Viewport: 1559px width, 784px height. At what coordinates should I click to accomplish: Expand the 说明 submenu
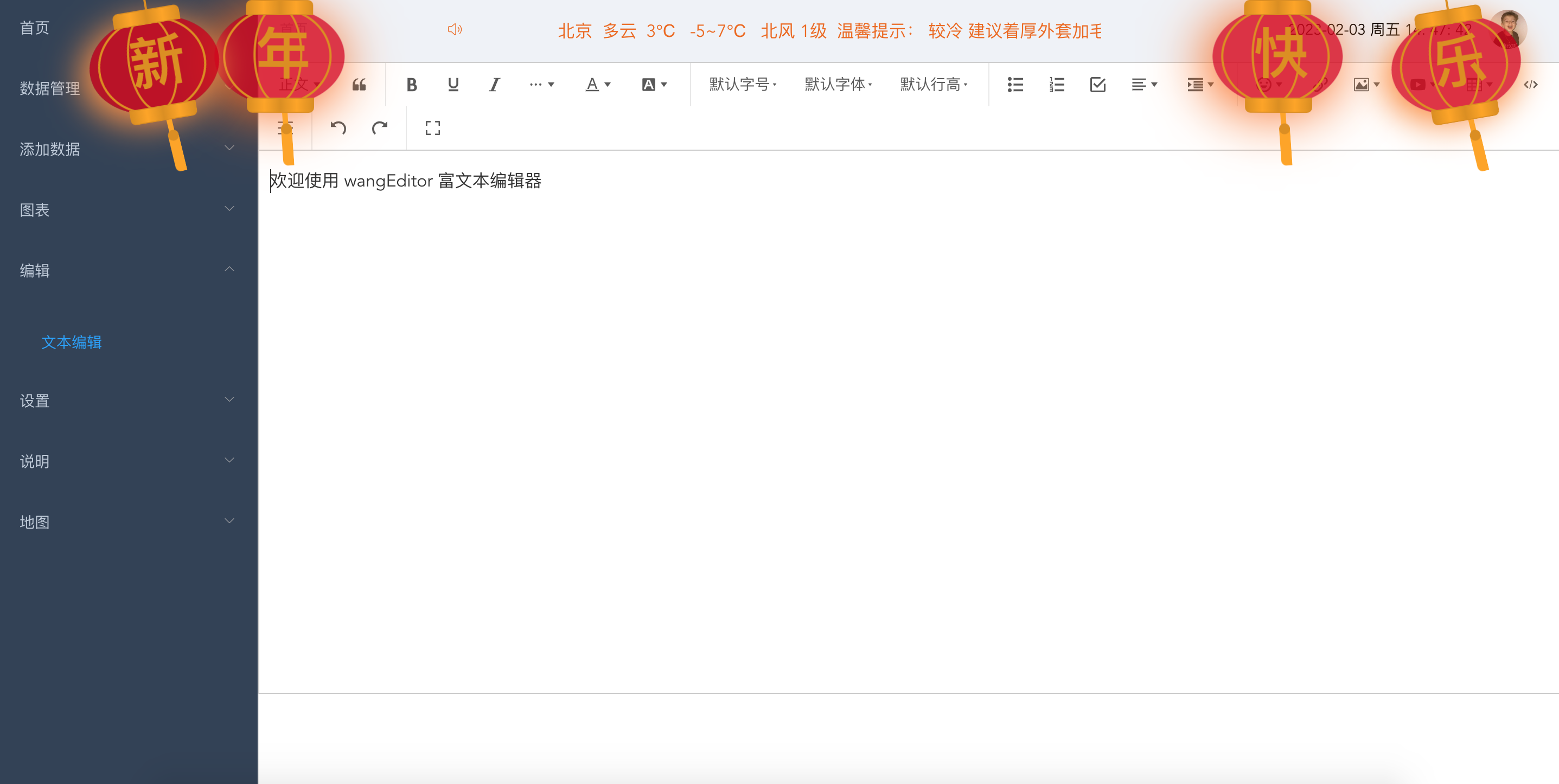(x=129, y=461)
